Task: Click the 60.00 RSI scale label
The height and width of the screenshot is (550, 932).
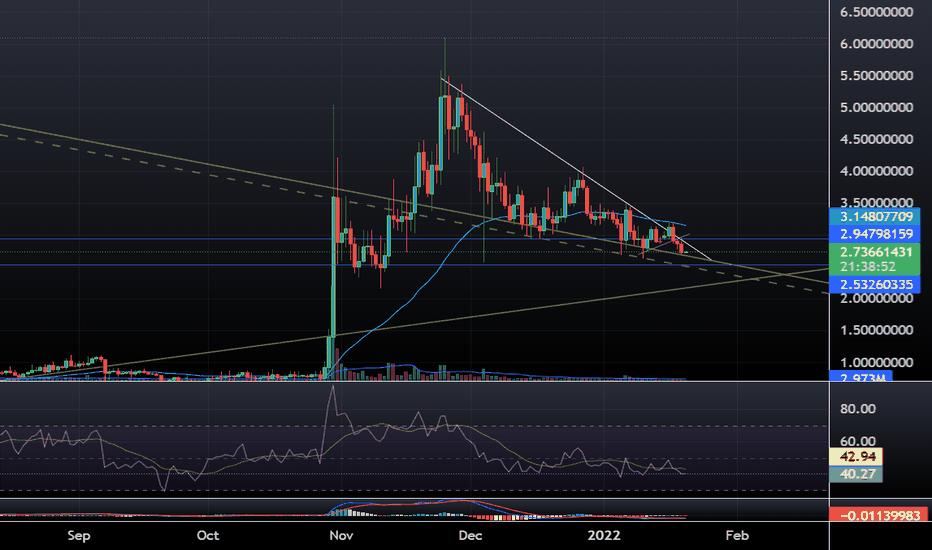Action: (858, 441)
